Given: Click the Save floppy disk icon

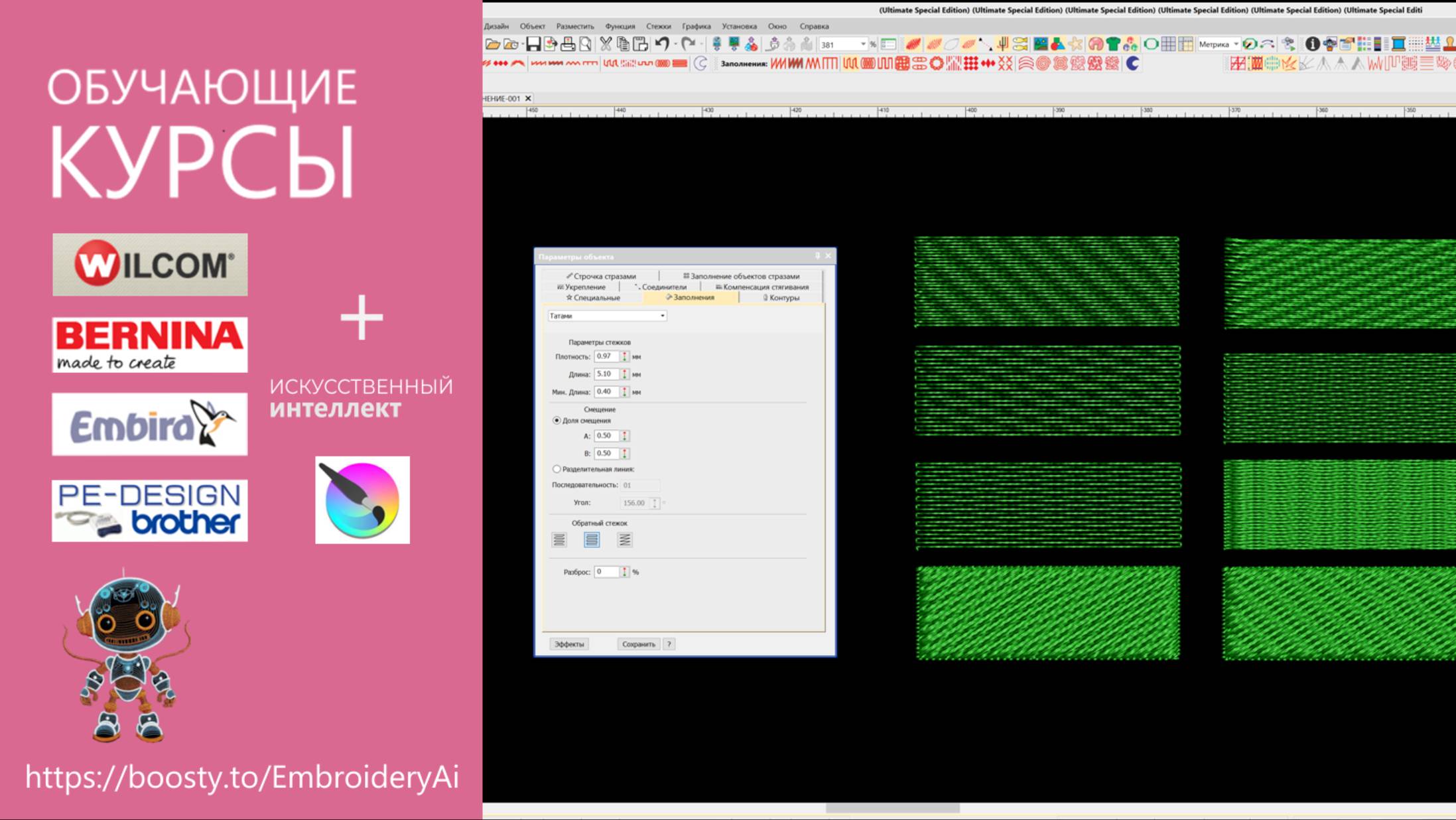Looking at the screenshot, I should [533, 44].
